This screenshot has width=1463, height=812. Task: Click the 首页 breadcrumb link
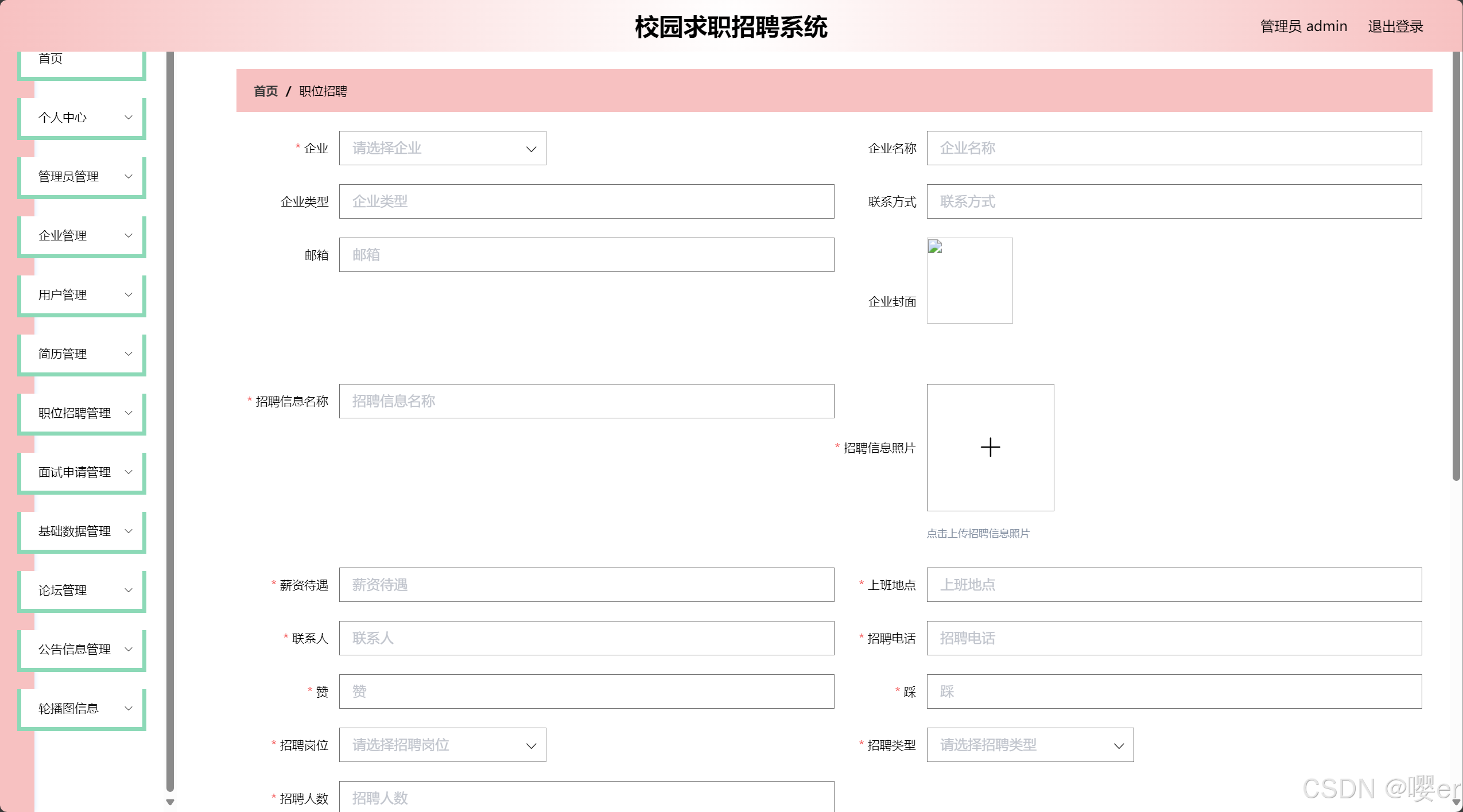[265, 91]
